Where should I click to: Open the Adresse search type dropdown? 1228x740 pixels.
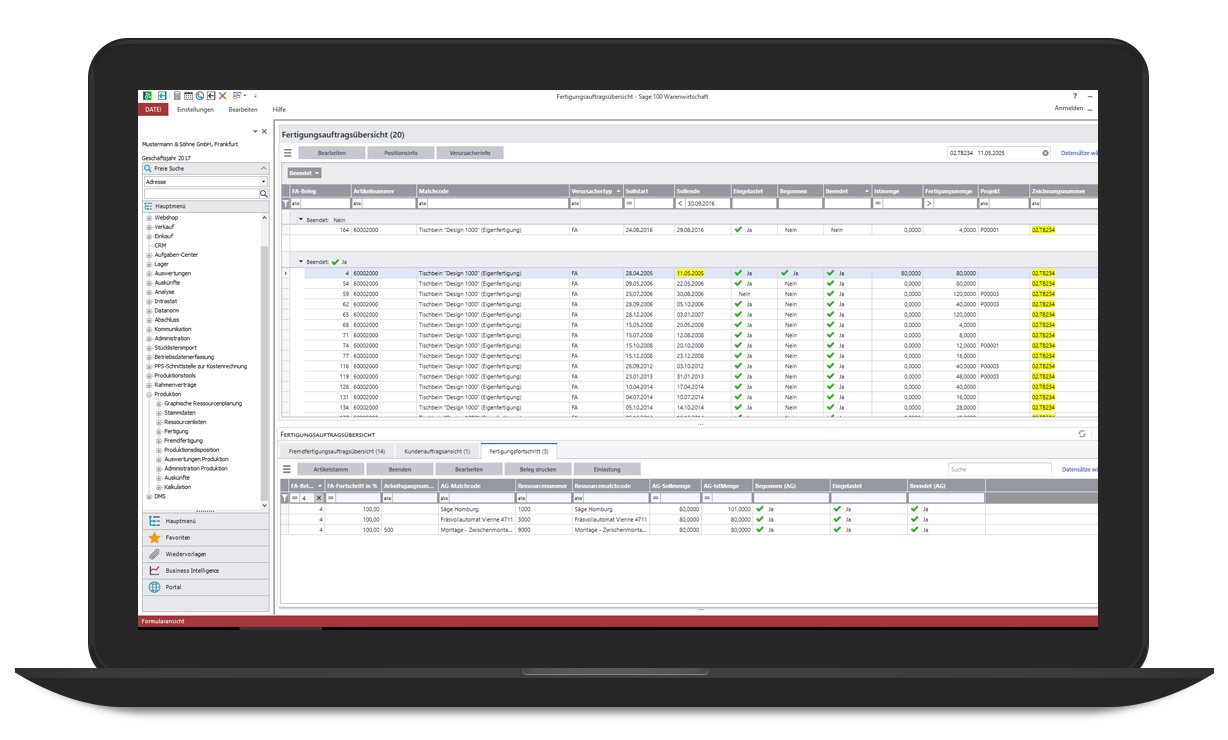[x=264, y=182]
